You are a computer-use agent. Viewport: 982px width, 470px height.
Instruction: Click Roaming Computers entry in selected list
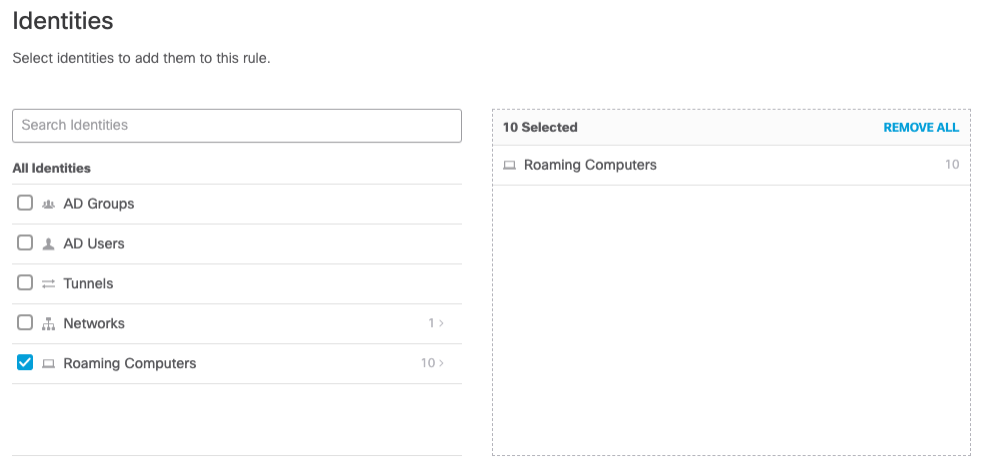pos(590,165)
